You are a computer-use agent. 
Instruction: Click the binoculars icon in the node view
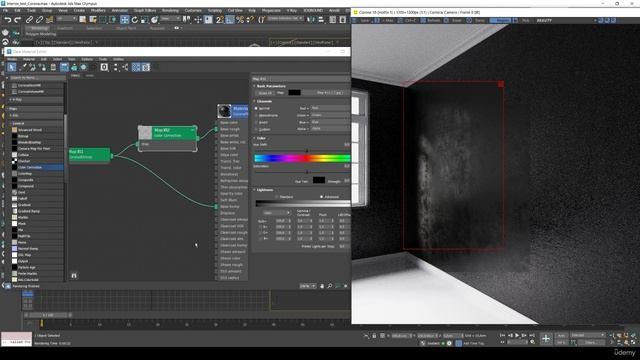click(74, 276)
